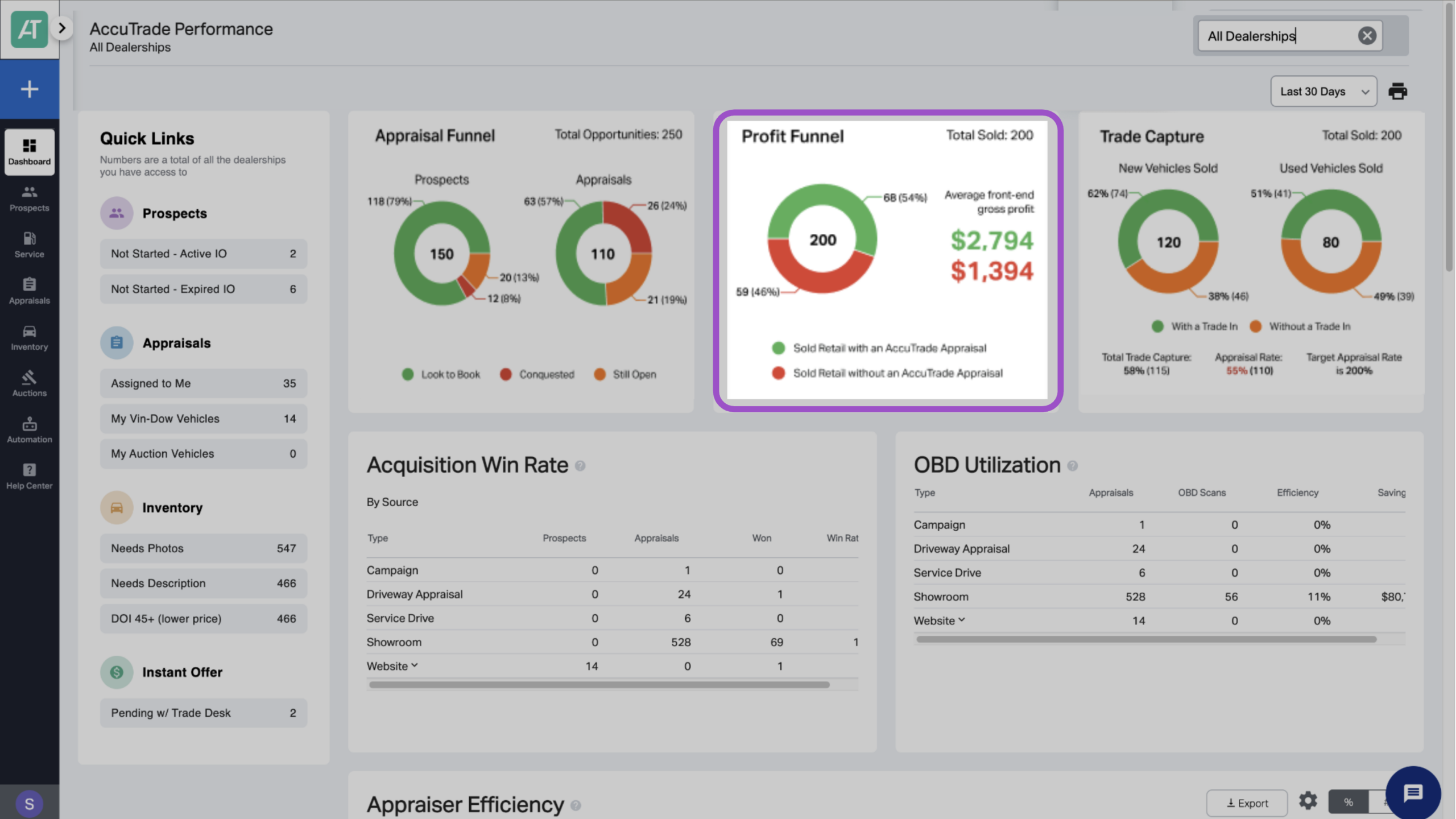Click the Appraisals quick links icon
1456x819 pixels.
point(117,343)
